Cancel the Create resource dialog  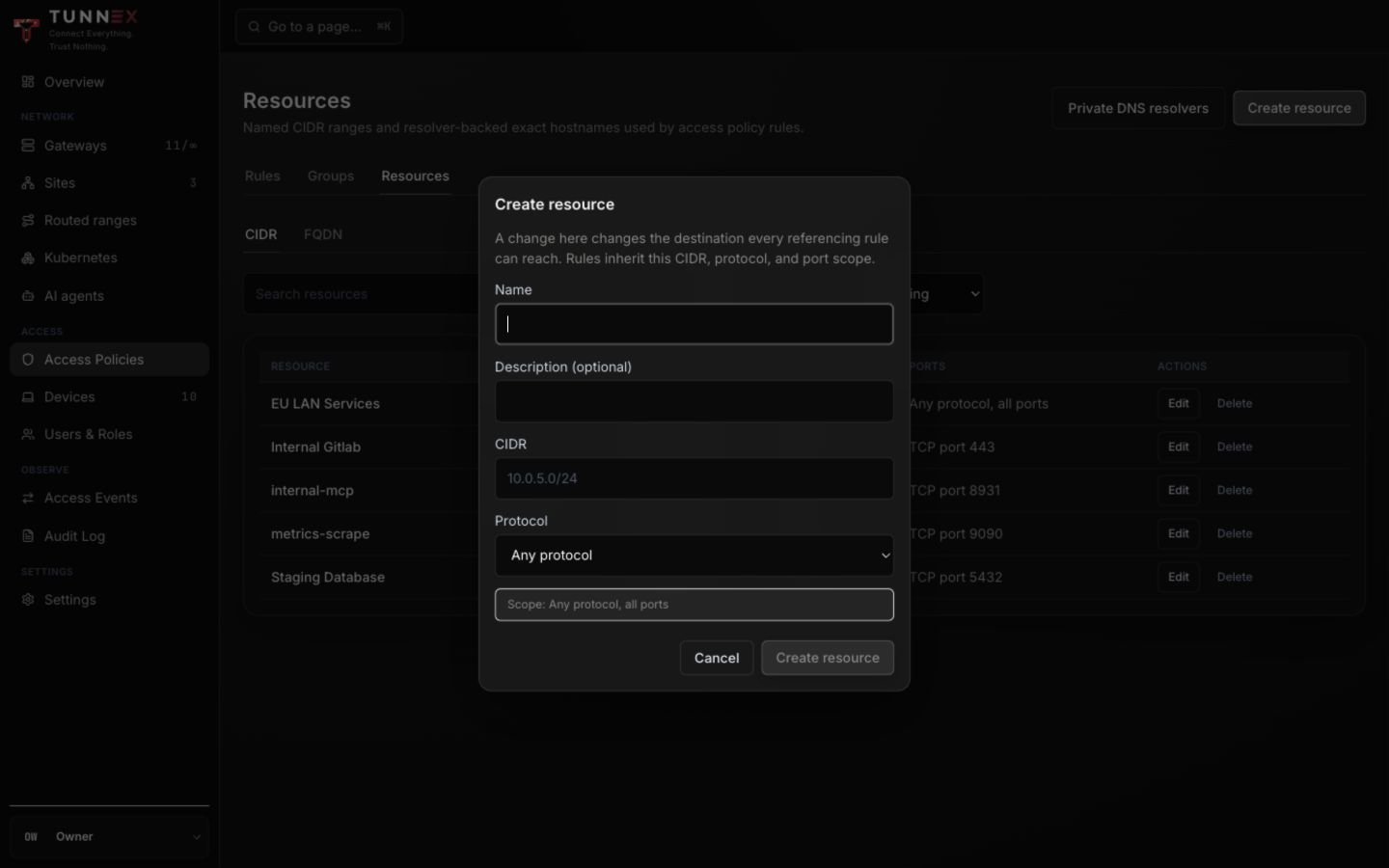pos(717,658)
